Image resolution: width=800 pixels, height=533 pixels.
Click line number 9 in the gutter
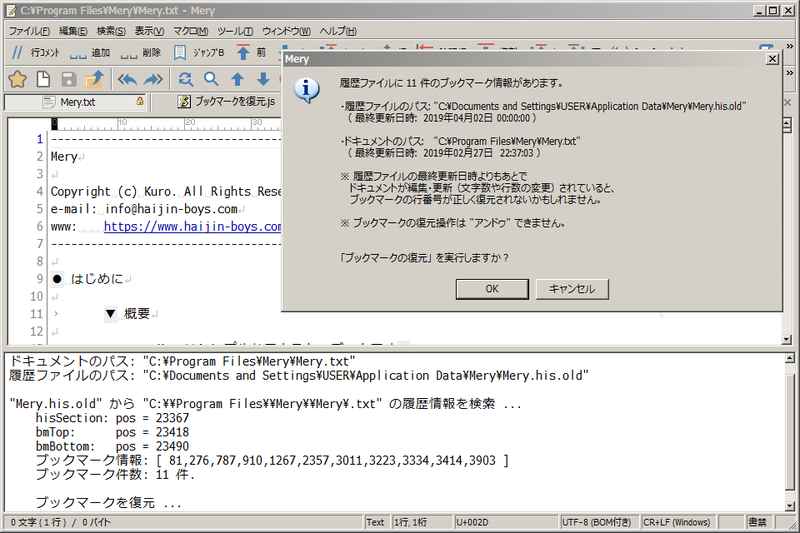tap(39, 278)
